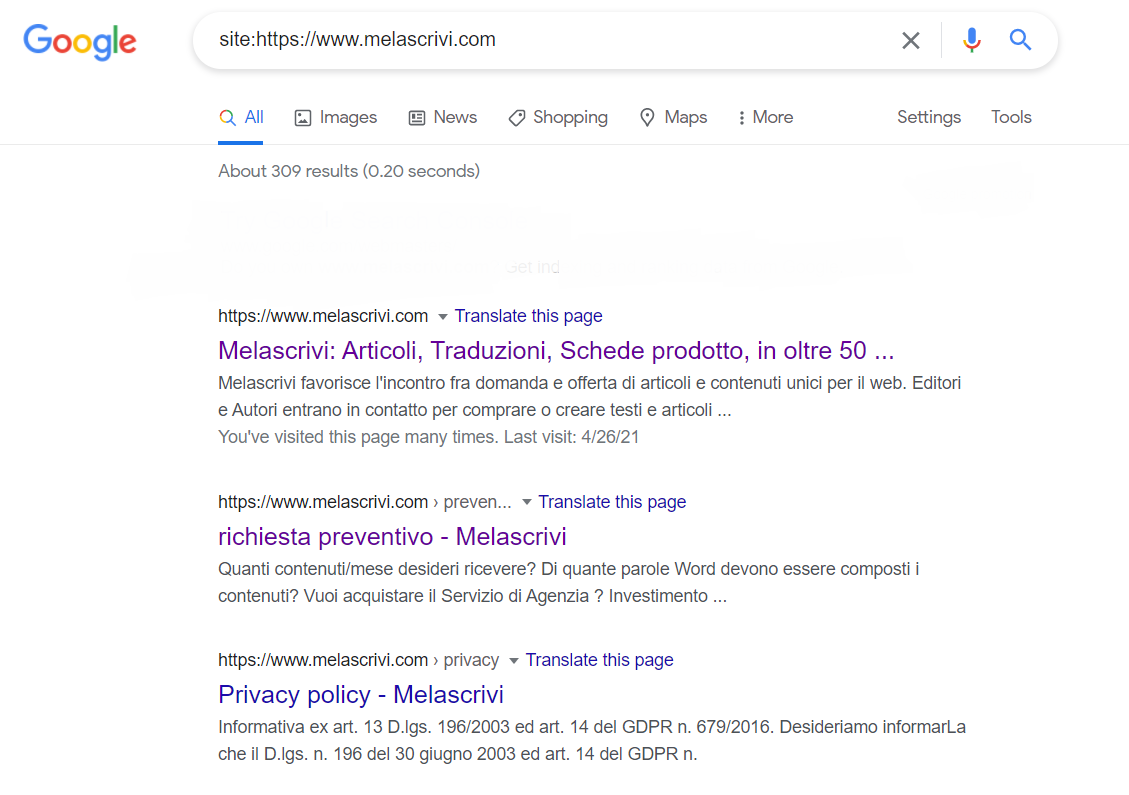Submit search with the magnifying glass icon
The width and height of the screenshot is (1129, 795).
point(1020,40)
